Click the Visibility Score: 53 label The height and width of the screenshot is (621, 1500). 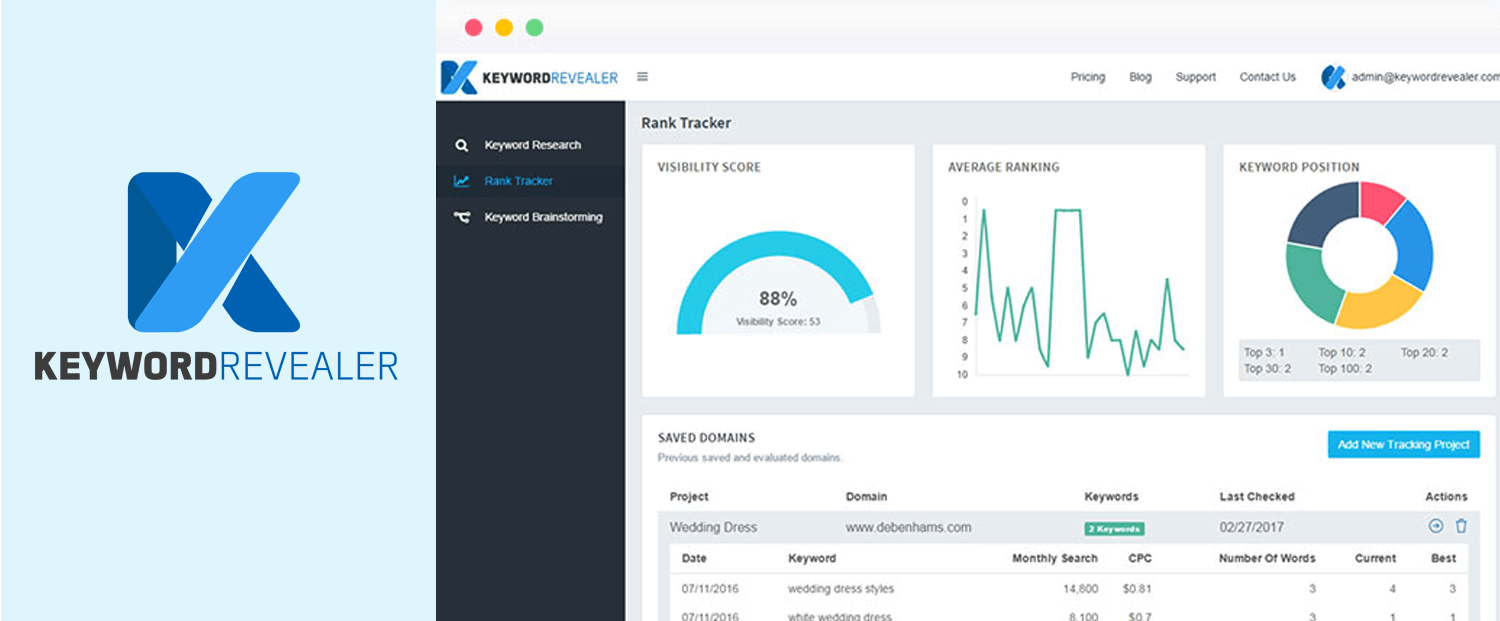[x=778, y=322]
